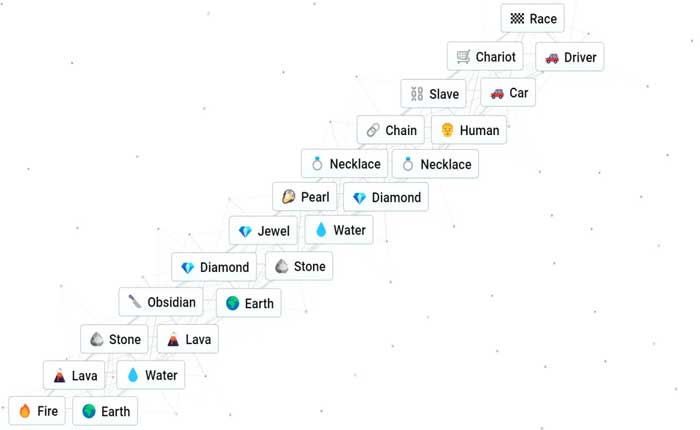Click the shopping cart icon on Chariot
This screenshot has width=700, height=430.
pos(463,57)
